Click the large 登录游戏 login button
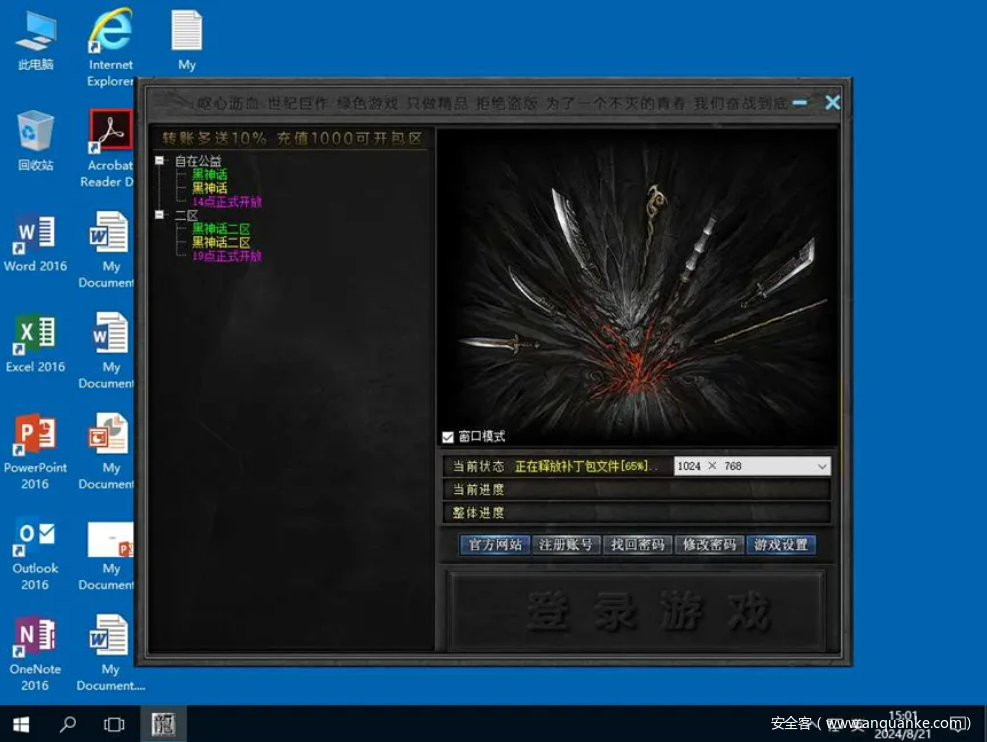987x742 pixels. (x=636, y=611)
